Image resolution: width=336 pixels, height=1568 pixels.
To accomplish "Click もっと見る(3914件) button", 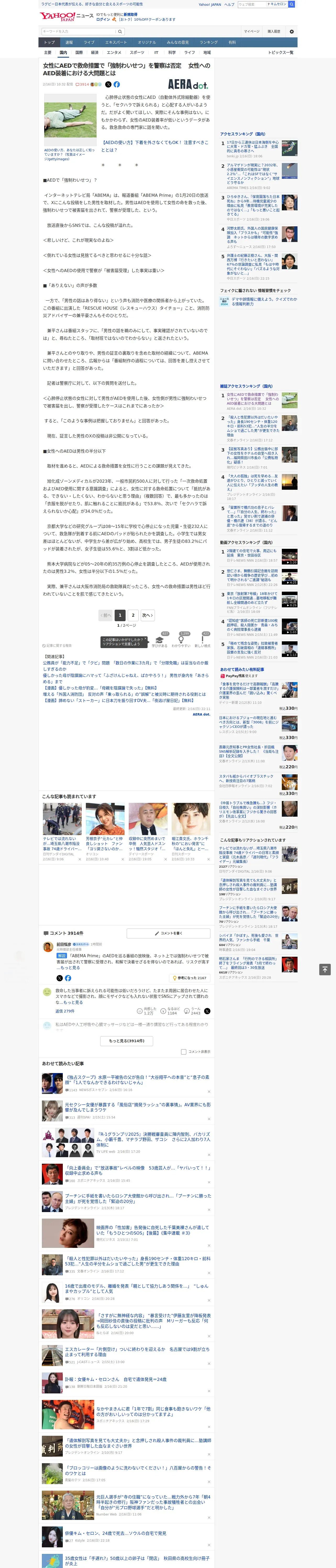I will pos(127,1040).
